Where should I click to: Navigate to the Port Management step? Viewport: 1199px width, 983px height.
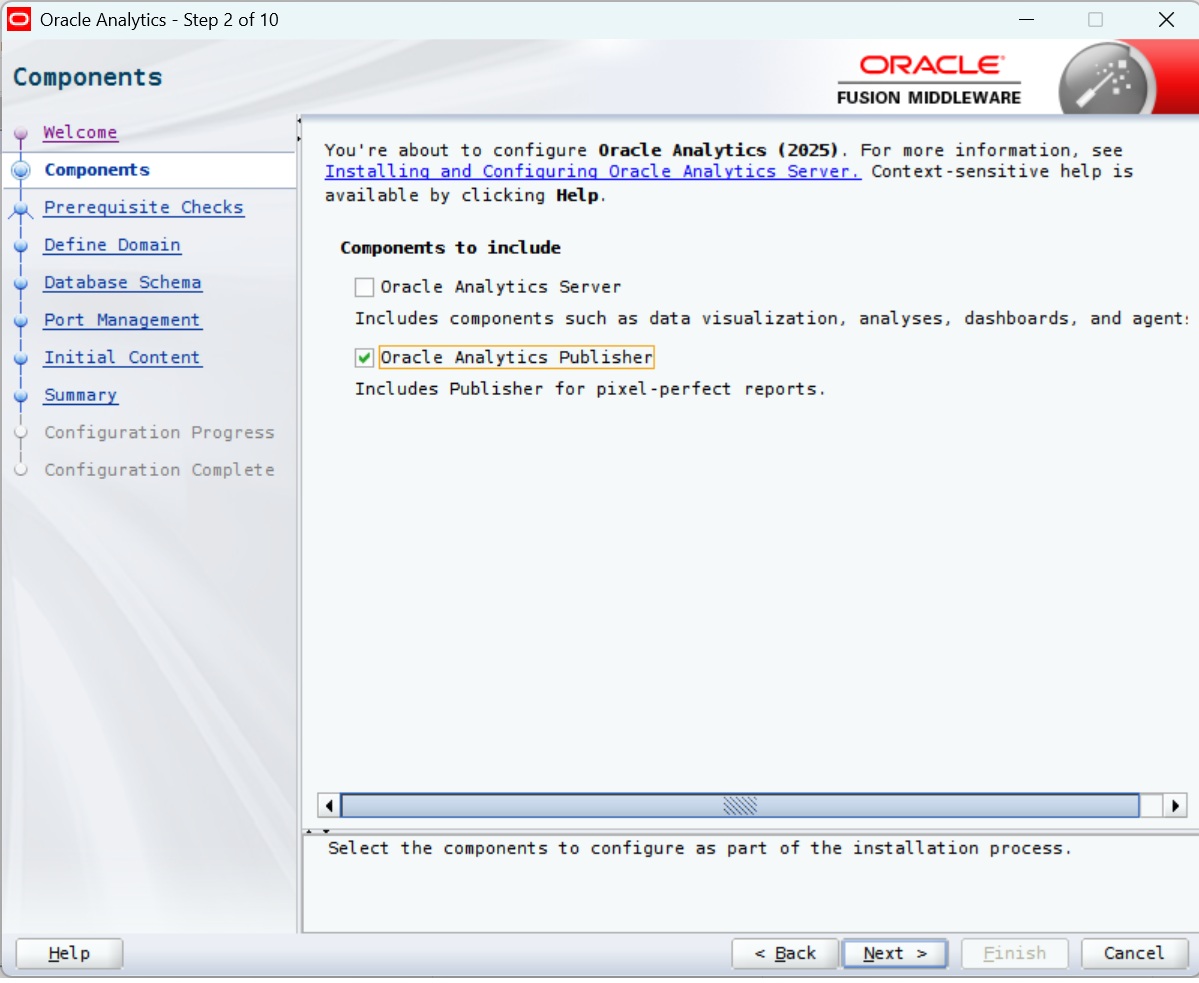pos(122,320)
